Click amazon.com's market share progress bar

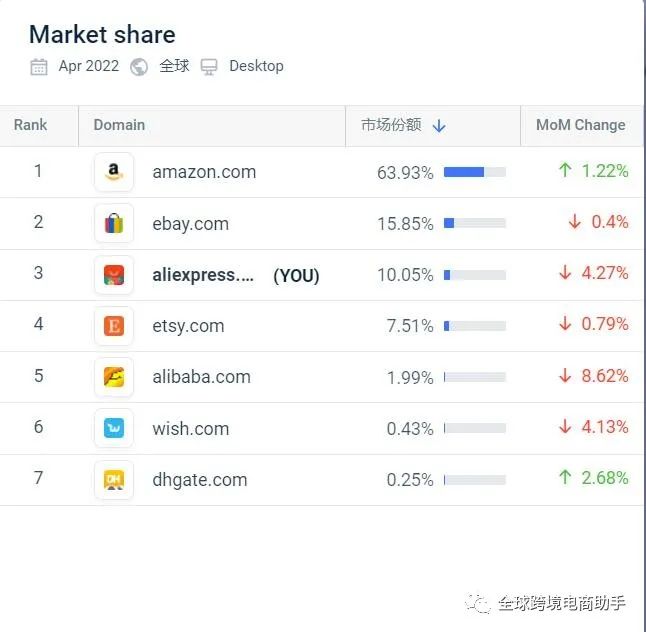pos(475,172)
